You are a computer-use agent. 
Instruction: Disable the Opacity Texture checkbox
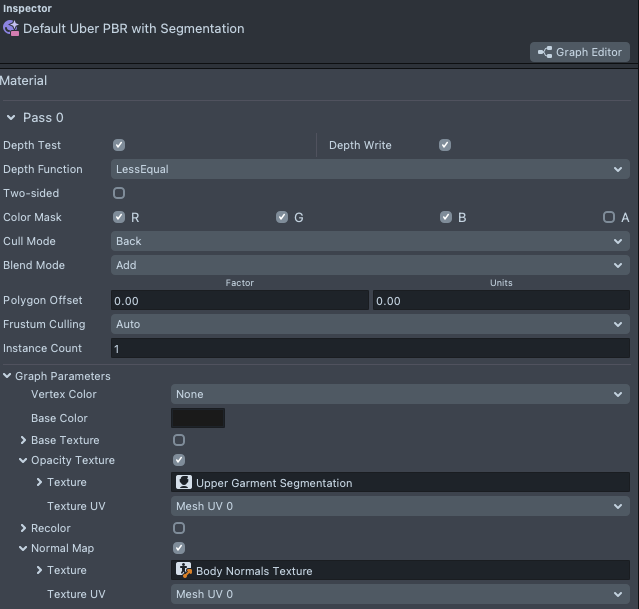coord(179,460)
